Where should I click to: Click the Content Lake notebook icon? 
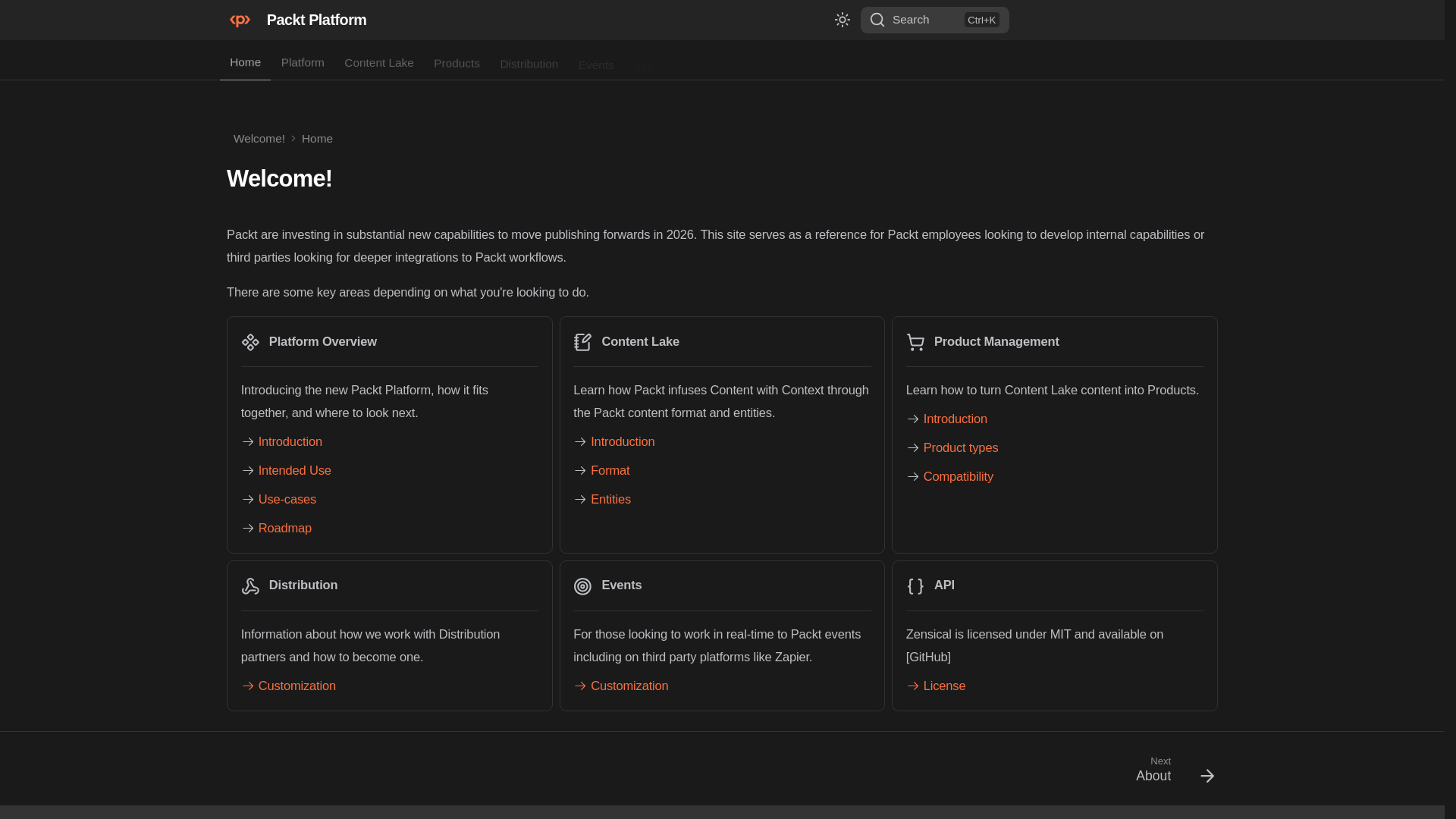[x=582, y=342]
